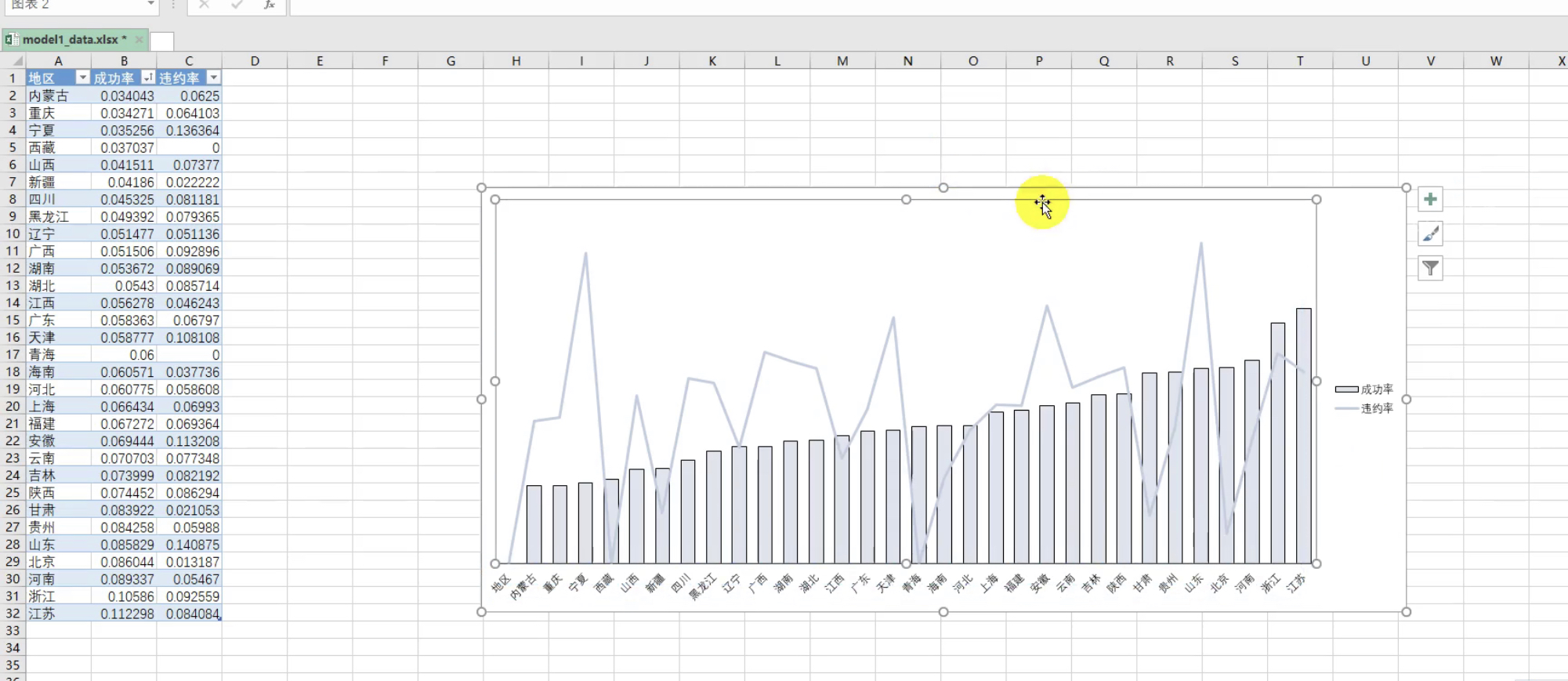Select column K header
The height and width of the screenshot is (681, 1568).
click(712, 60)
